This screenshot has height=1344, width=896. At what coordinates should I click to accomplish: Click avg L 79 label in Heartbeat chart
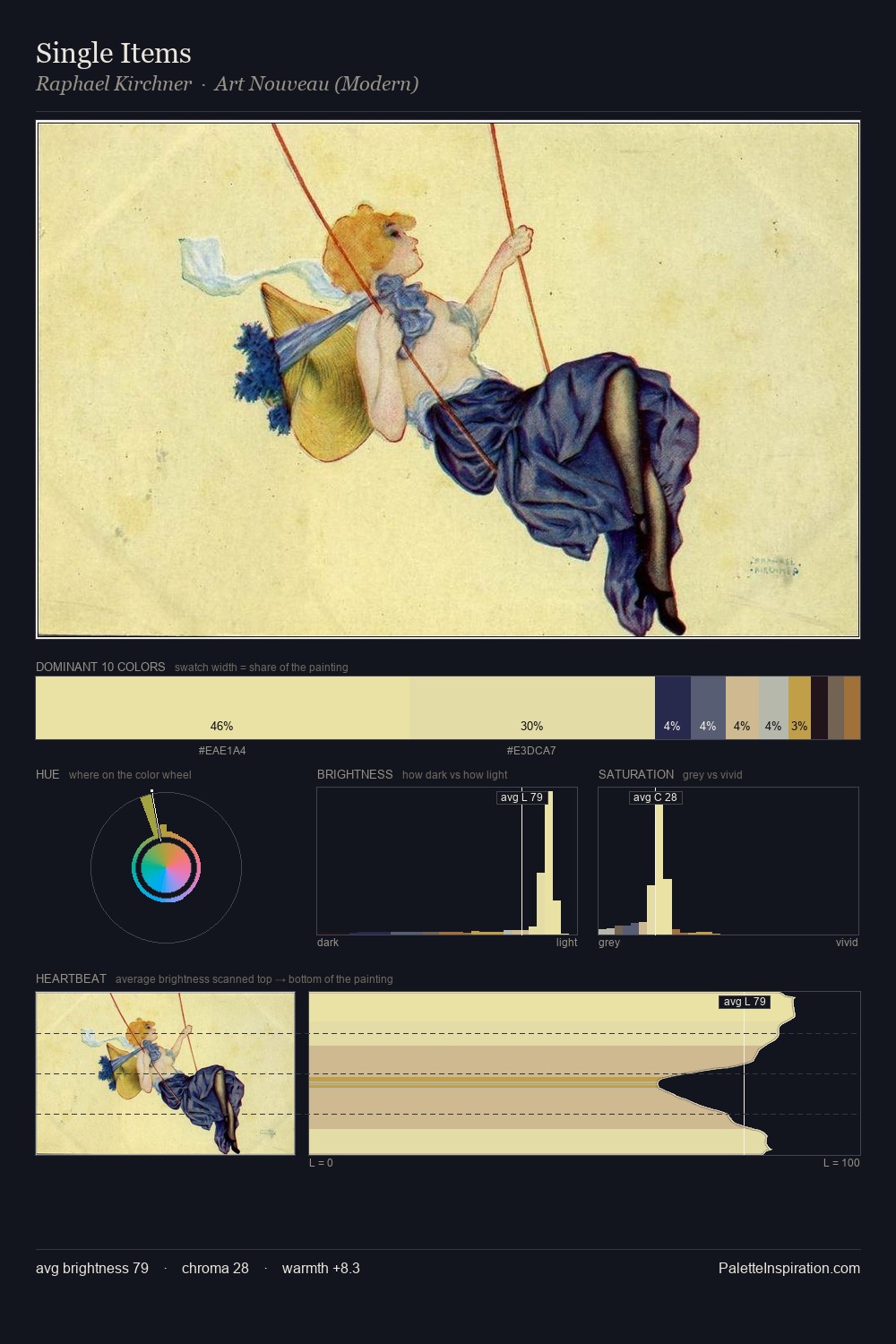745,1002
